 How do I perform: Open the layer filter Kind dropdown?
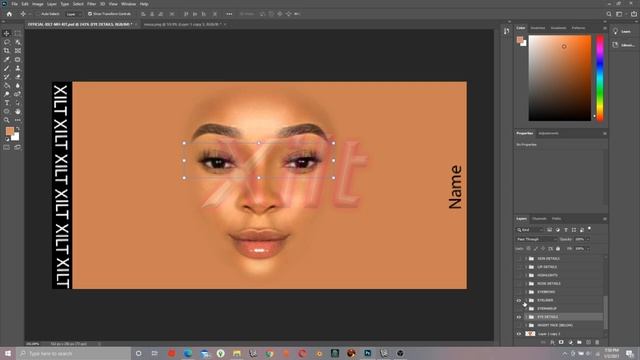[530, 230]
